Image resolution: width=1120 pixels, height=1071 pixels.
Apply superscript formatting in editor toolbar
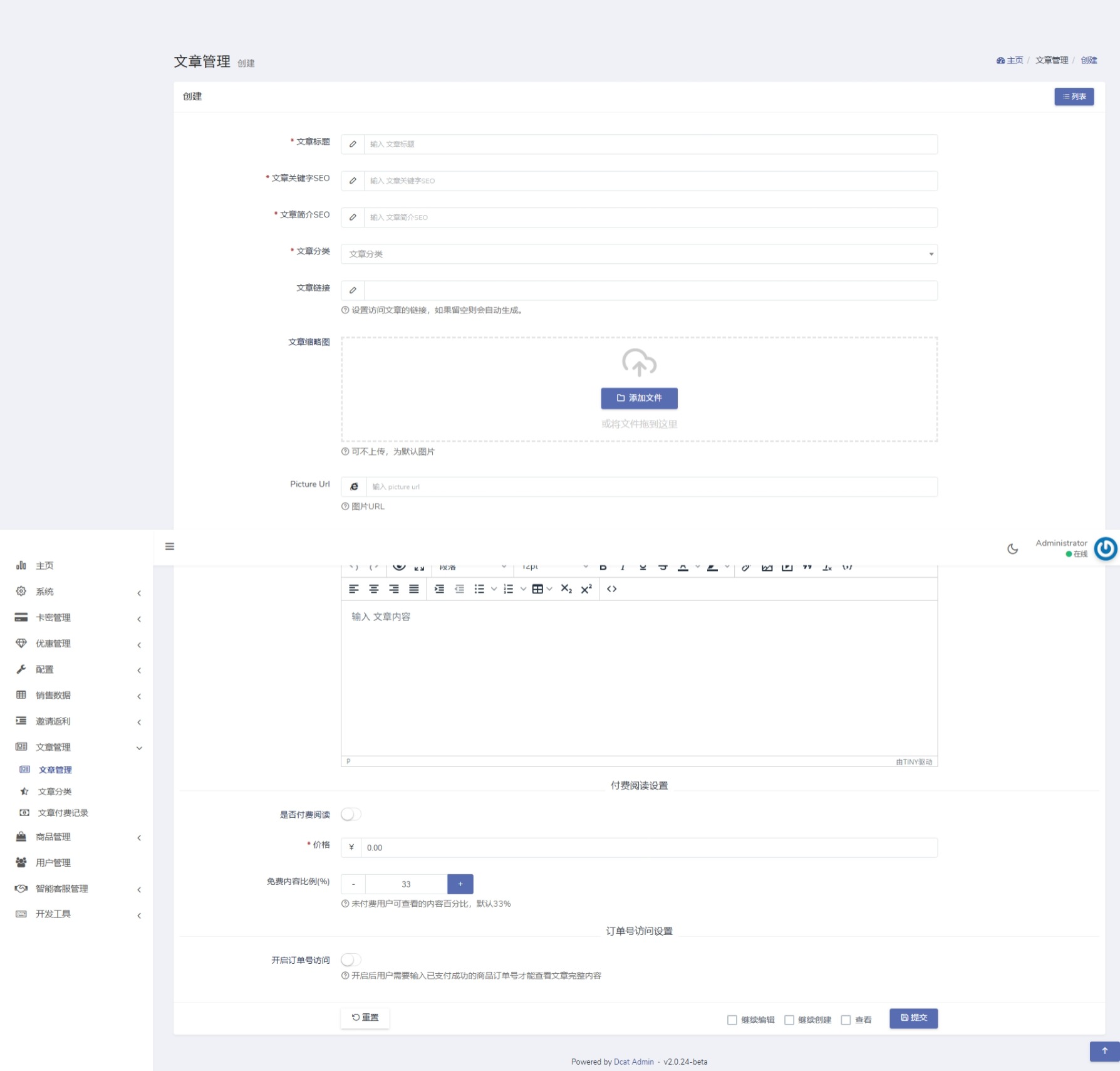586,589
